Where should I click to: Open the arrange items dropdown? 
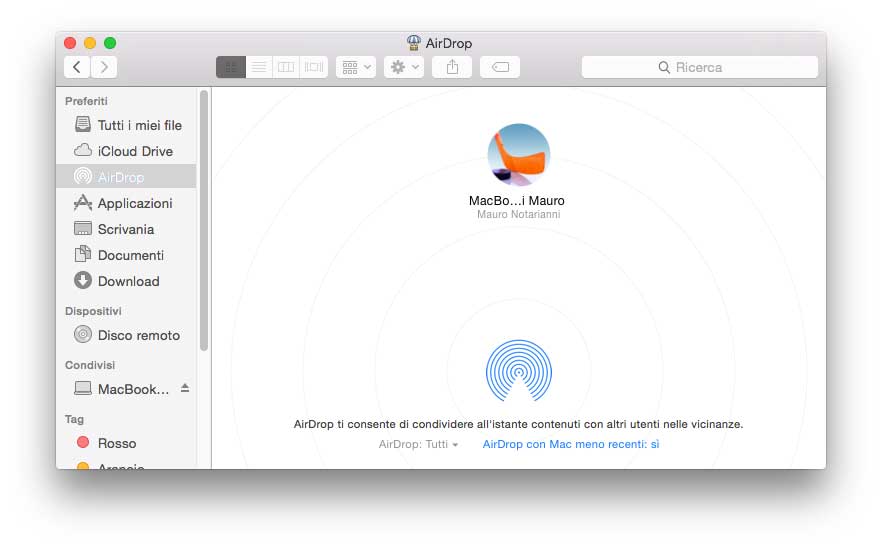[356, 68]
